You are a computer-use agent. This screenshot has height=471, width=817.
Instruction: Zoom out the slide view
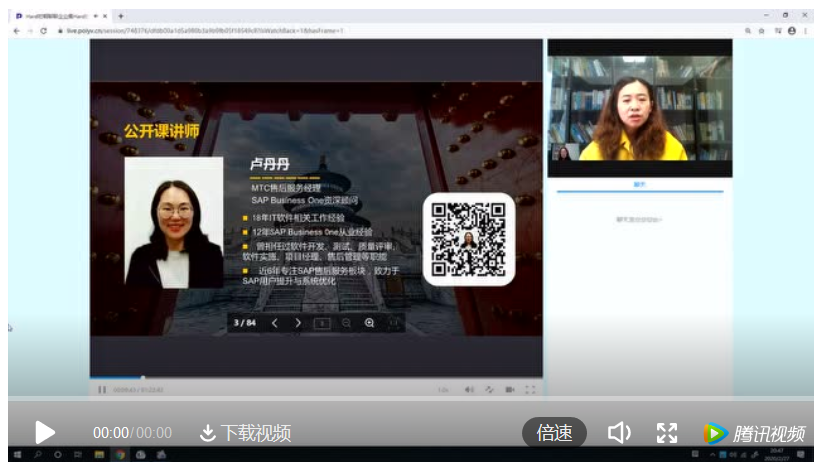point(346,323)
